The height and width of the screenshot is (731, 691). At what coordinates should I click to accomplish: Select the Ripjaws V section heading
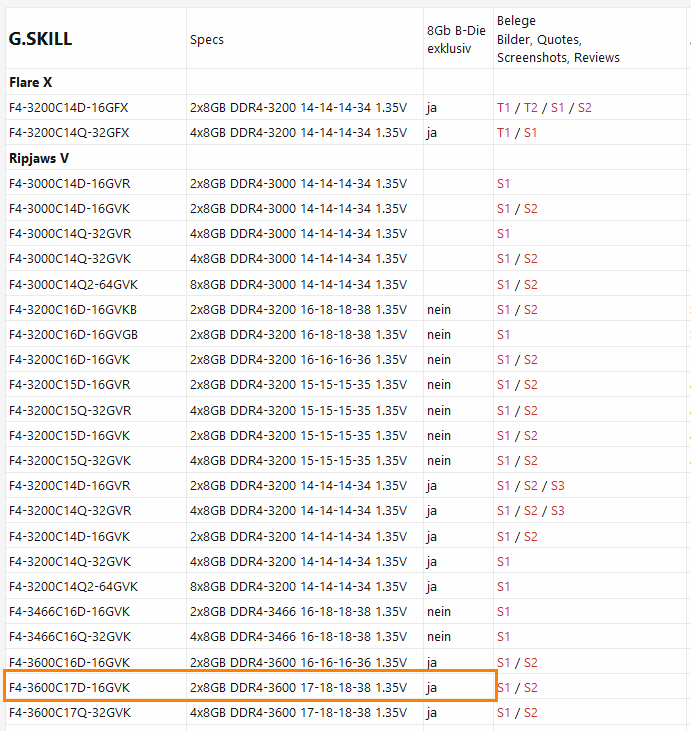click(x=39, y=159)
